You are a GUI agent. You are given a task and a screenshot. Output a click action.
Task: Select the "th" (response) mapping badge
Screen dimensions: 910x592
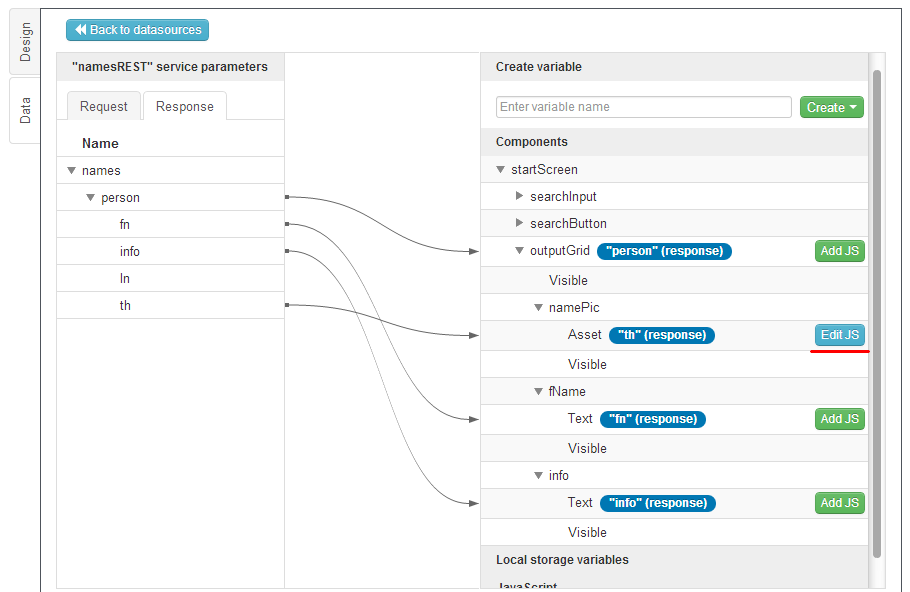click(661, 335)
